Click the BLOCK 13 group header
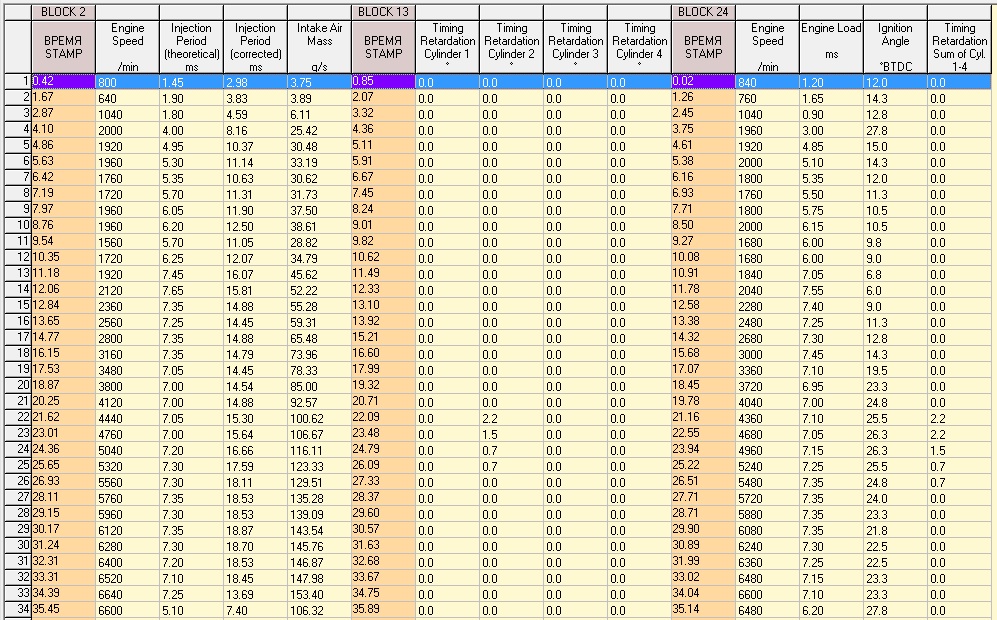 [383, 12]
